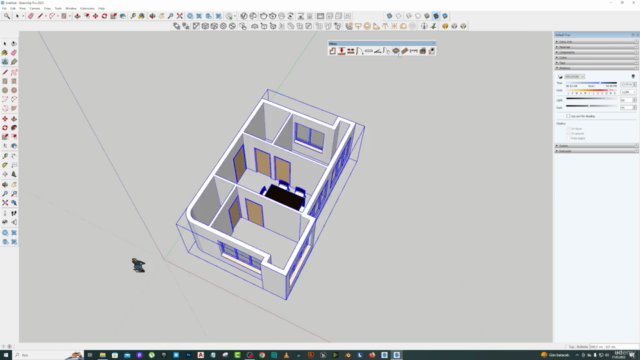Click the last icon in floating toolbar
The height and width of the screenshot is (360, 640).
coord(431,51)
